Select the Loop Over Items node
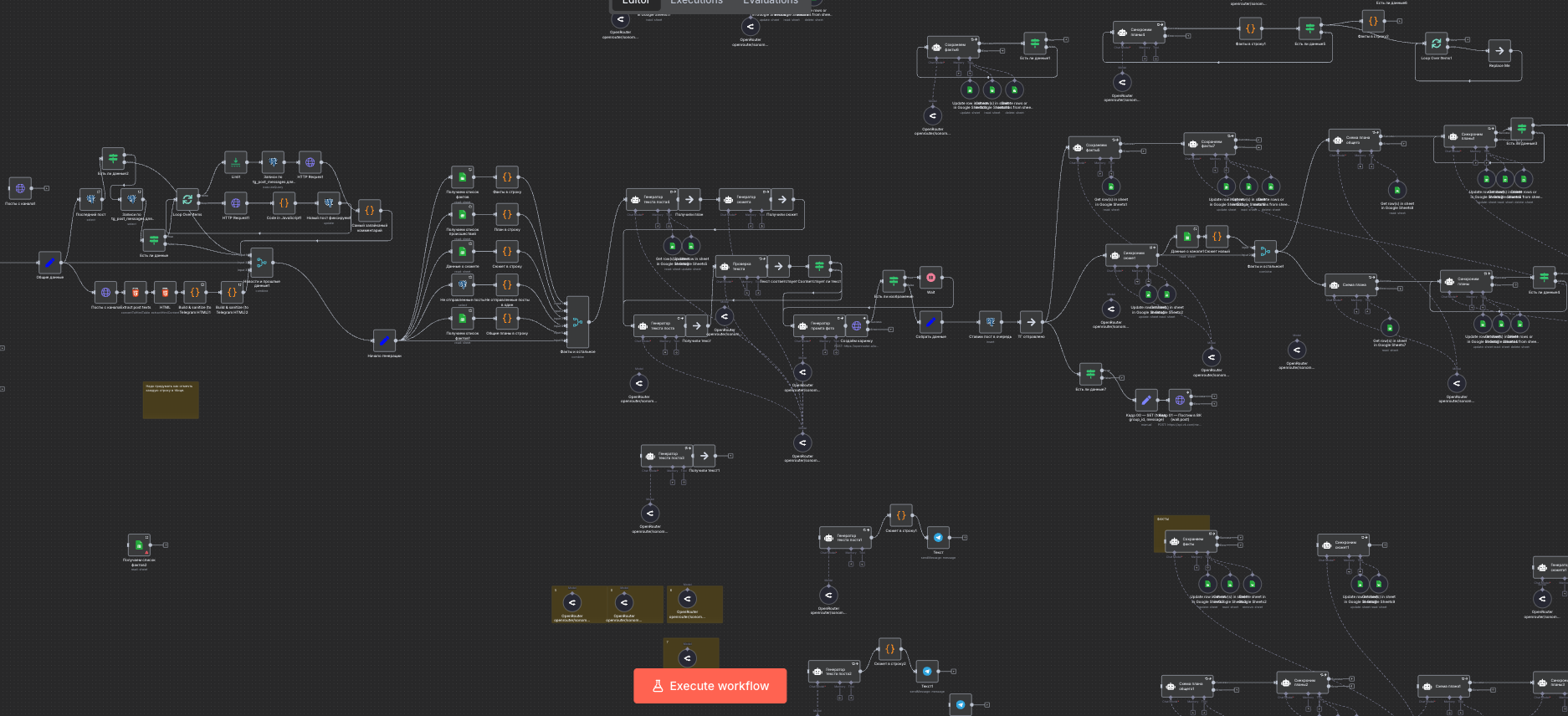1568x716 pixels. (x=187, y=200)
